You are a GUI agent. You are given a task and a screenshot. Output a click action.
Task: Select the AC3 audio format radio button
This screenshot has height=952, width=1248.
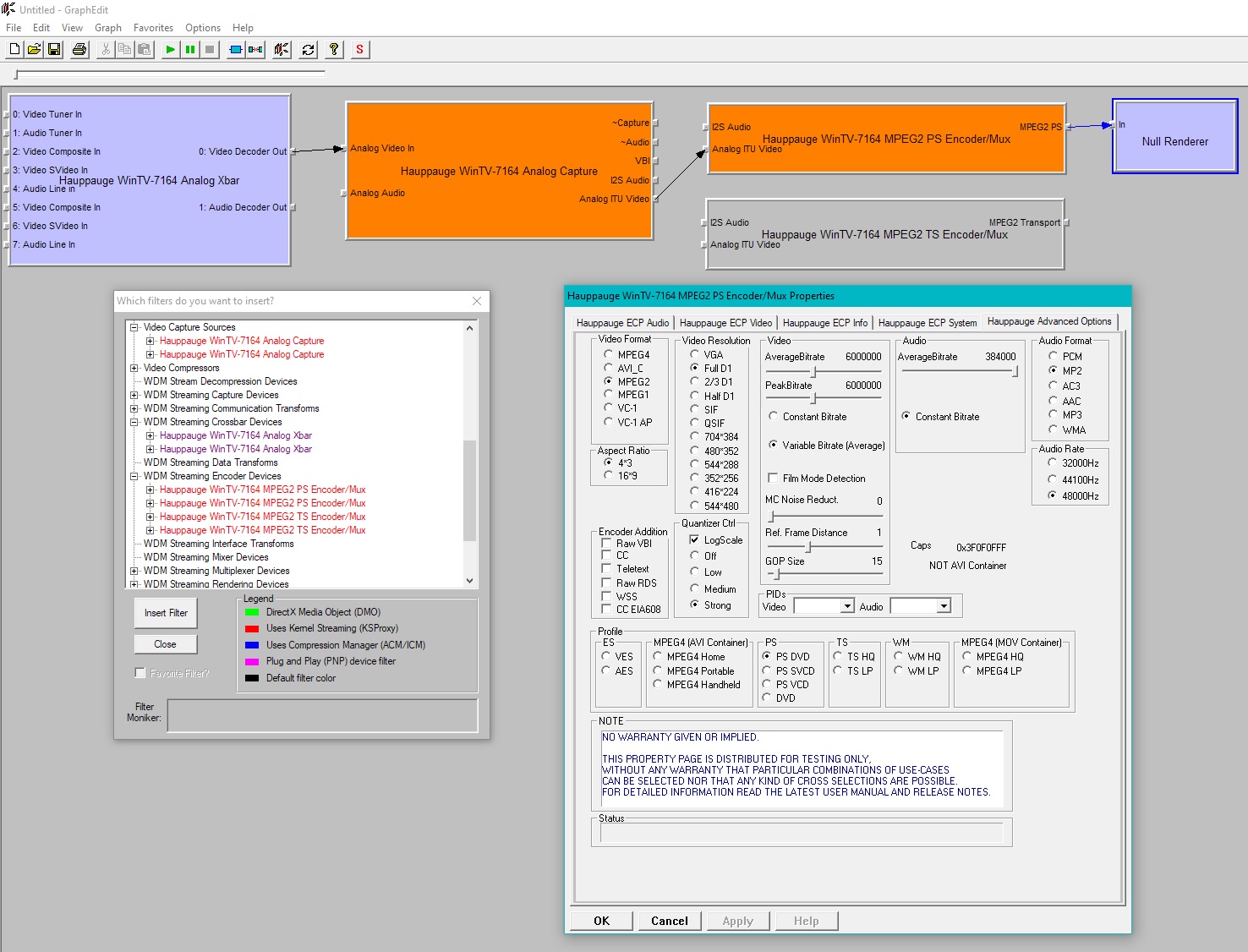(x=1054, y=386)
